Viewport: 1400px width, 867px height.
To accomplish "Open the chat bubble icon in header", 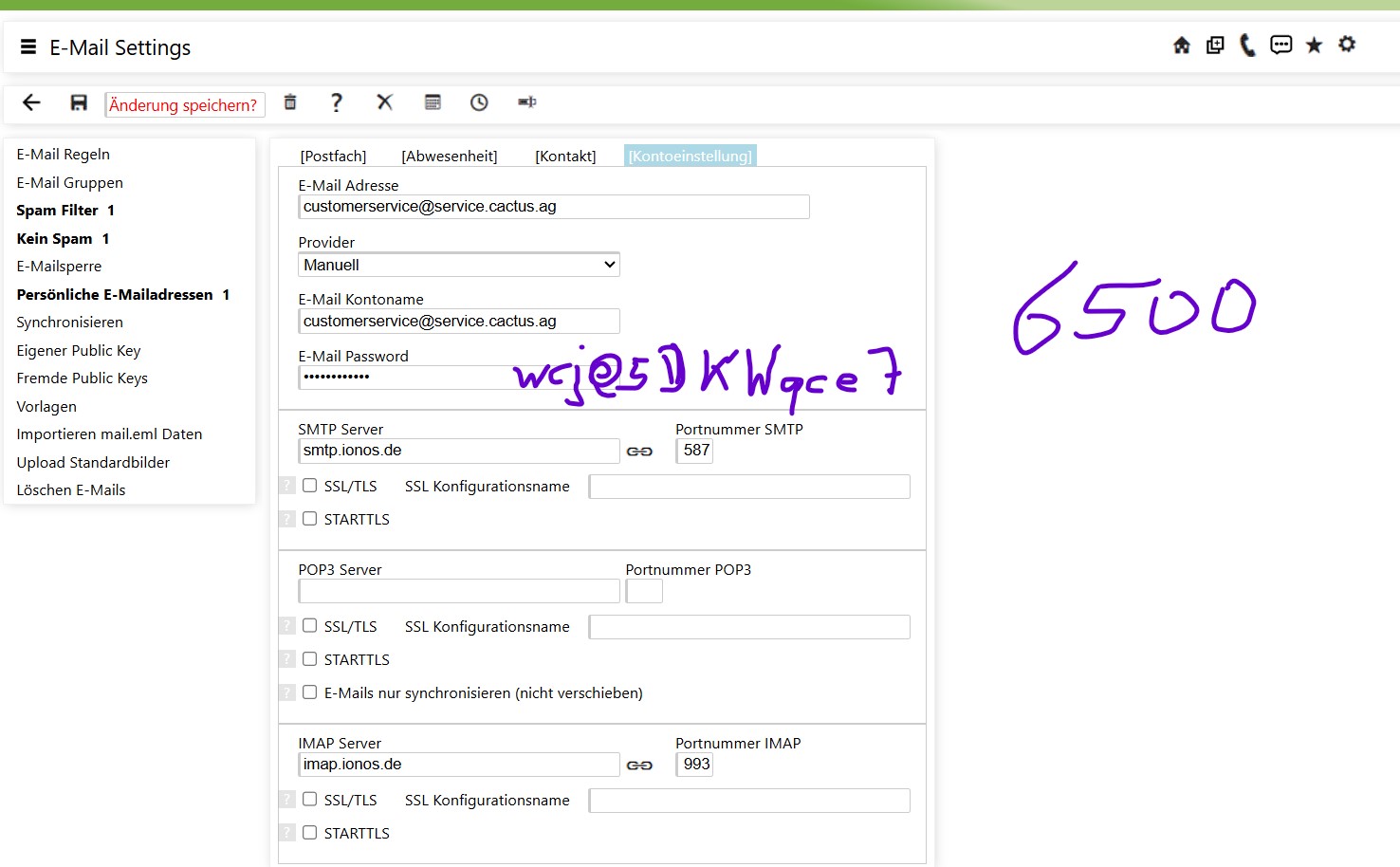I will coord(1280,46).
